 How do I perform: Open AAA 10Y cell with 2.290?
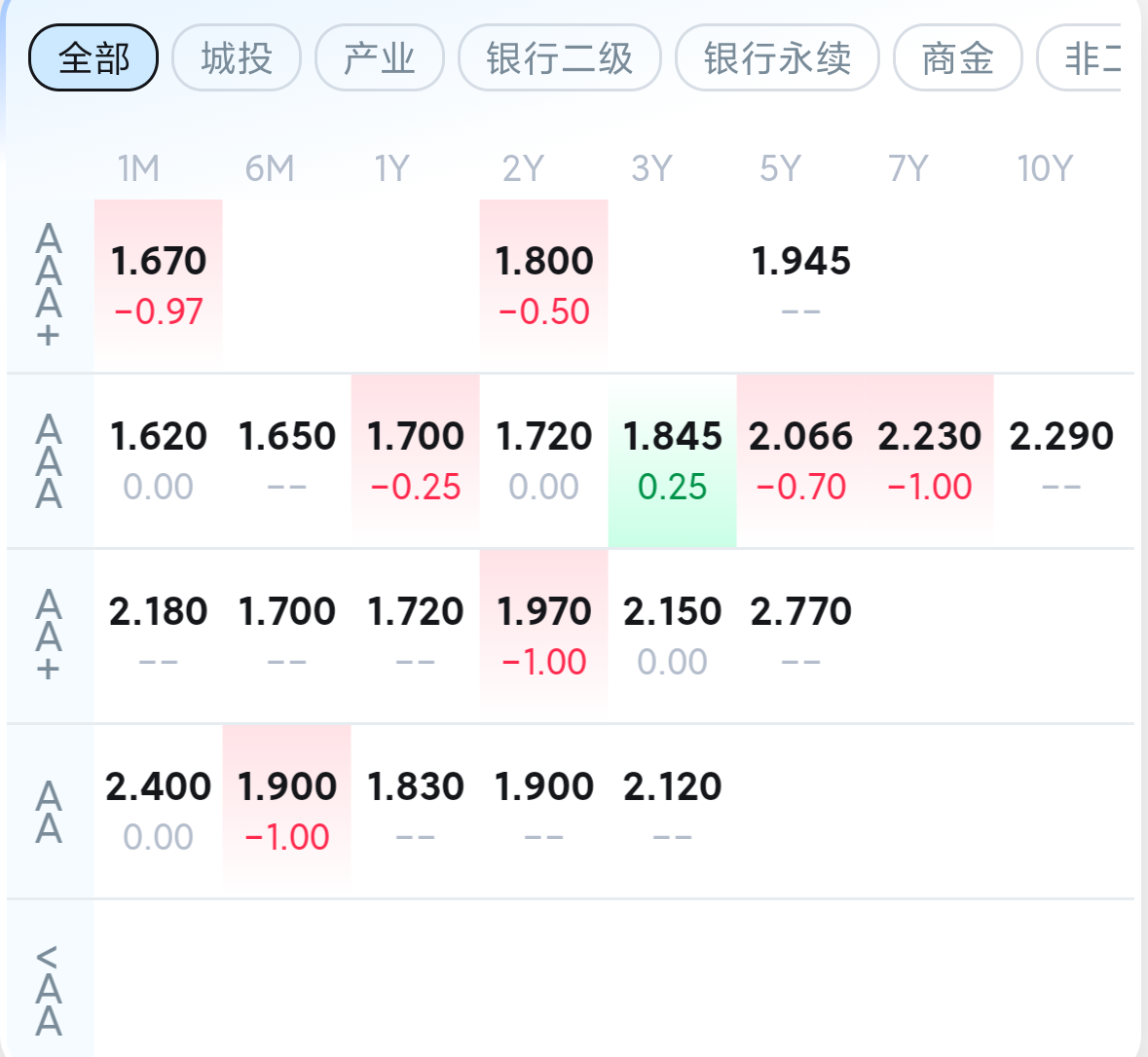click(x=1060, y=460)
